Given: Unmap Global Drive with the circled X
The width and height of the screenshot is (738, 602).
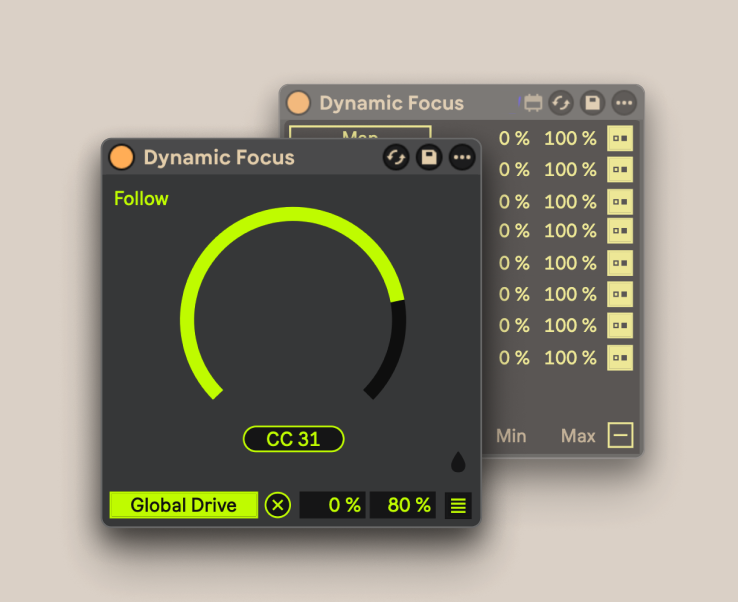Looking at the screenshot, I should 278,505.
